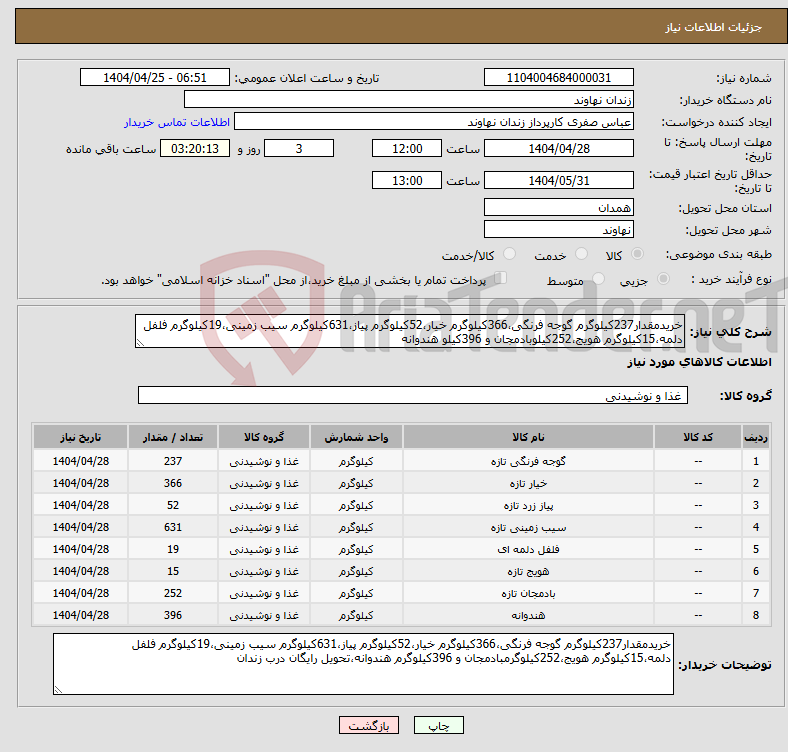This screenshot has width=788, height=752.
Task: Click the price validity date 1404/05/31 field
Action: [x=558, y=180]
